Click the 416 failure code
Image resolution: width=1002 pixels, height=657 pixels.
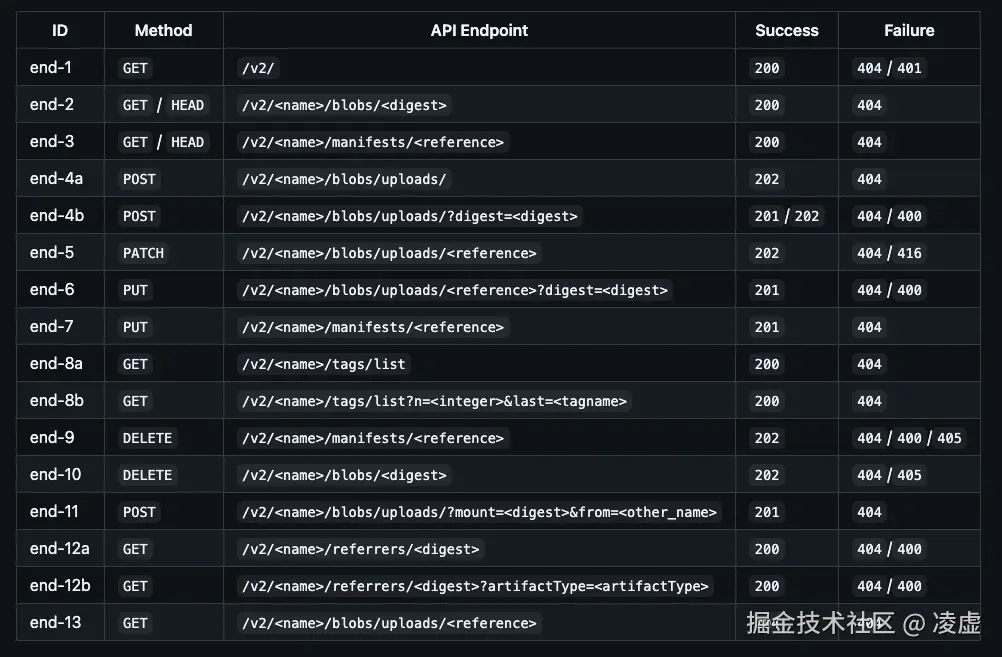[909, 253]
